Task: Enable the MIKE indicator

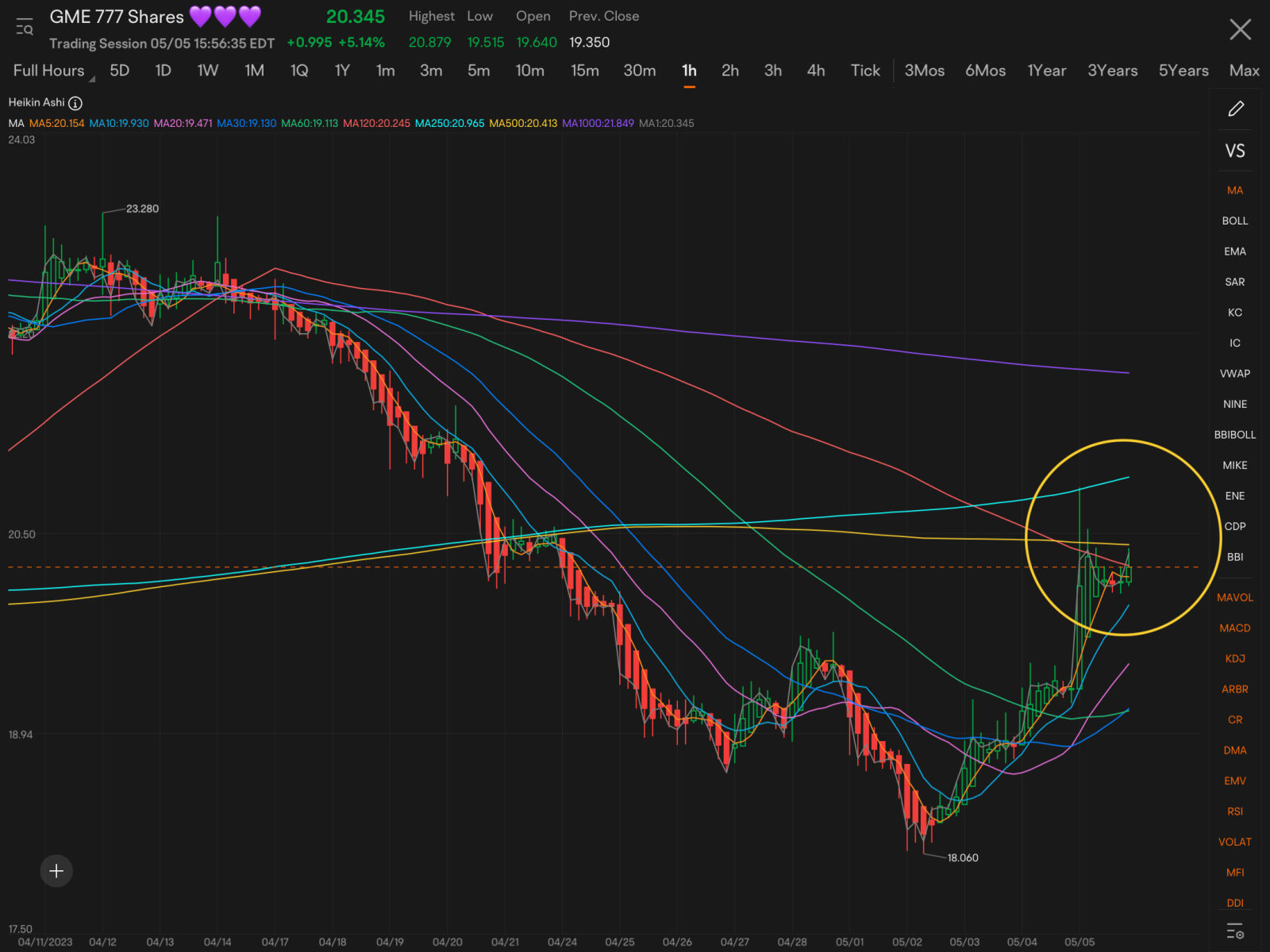Action: pos(1235,465)
